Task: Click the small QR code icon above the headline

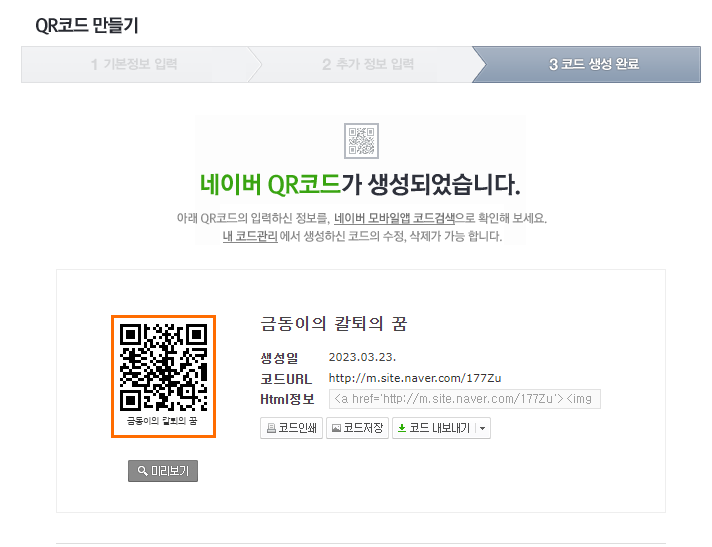Action: click(361, 141)
